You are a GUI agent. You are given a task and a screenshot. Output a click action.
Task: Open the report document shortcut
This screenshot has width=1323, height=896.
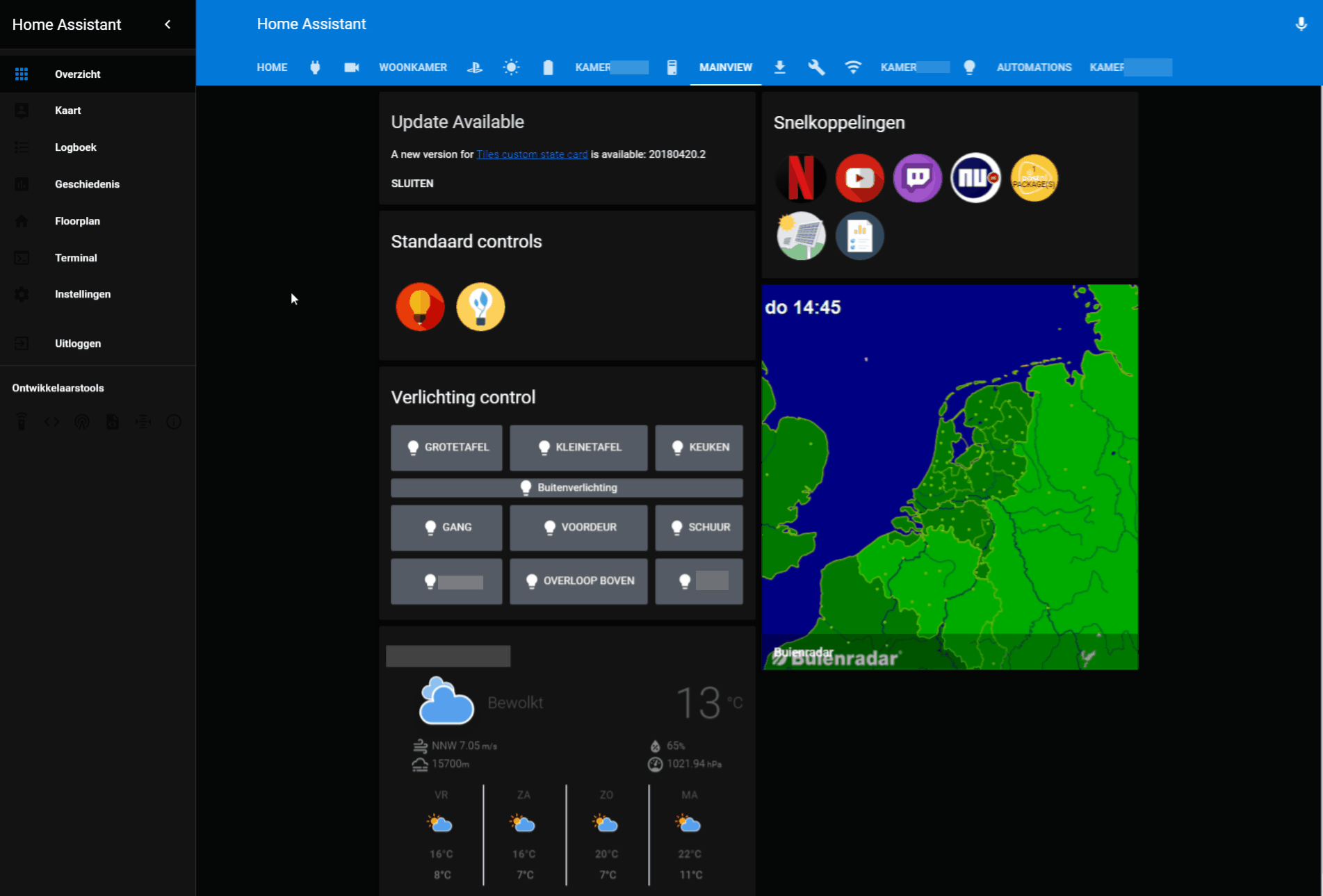pos(859,236)
